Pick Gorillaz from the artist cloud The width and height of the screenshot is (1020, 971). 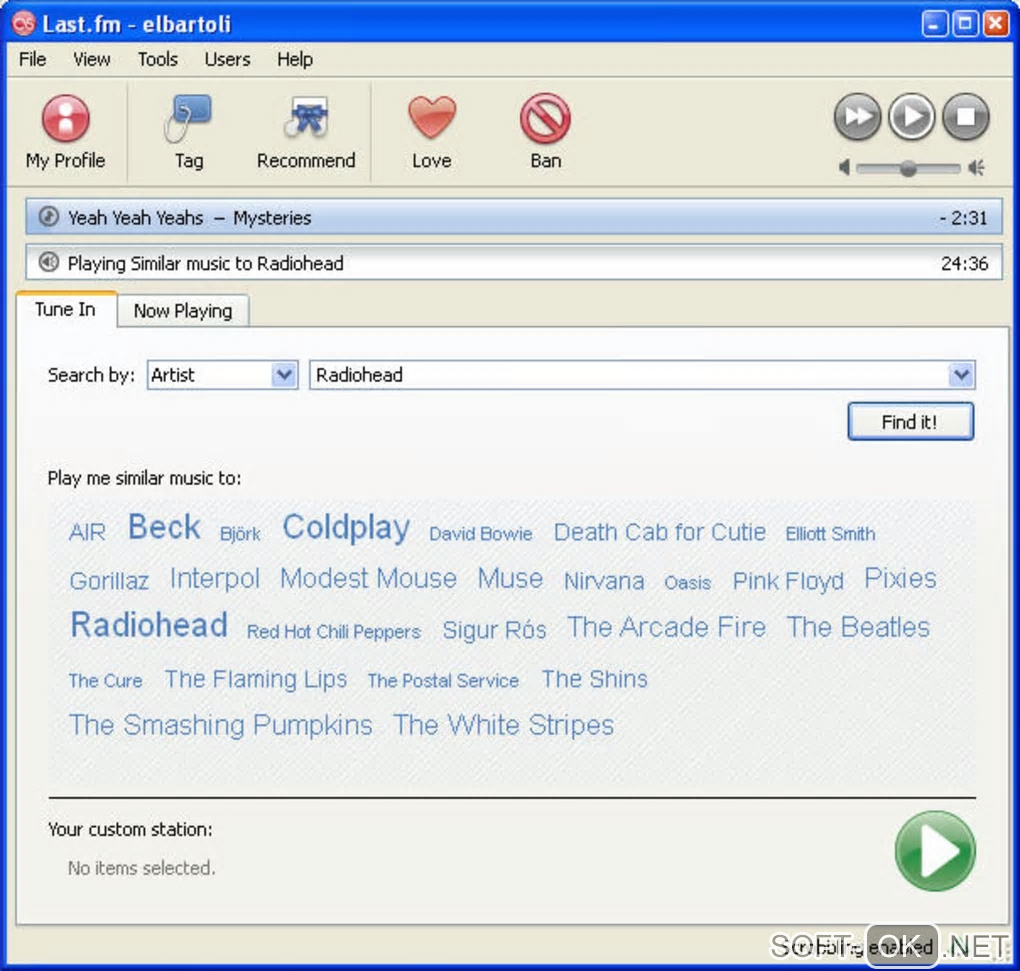(x=109, y=581)
